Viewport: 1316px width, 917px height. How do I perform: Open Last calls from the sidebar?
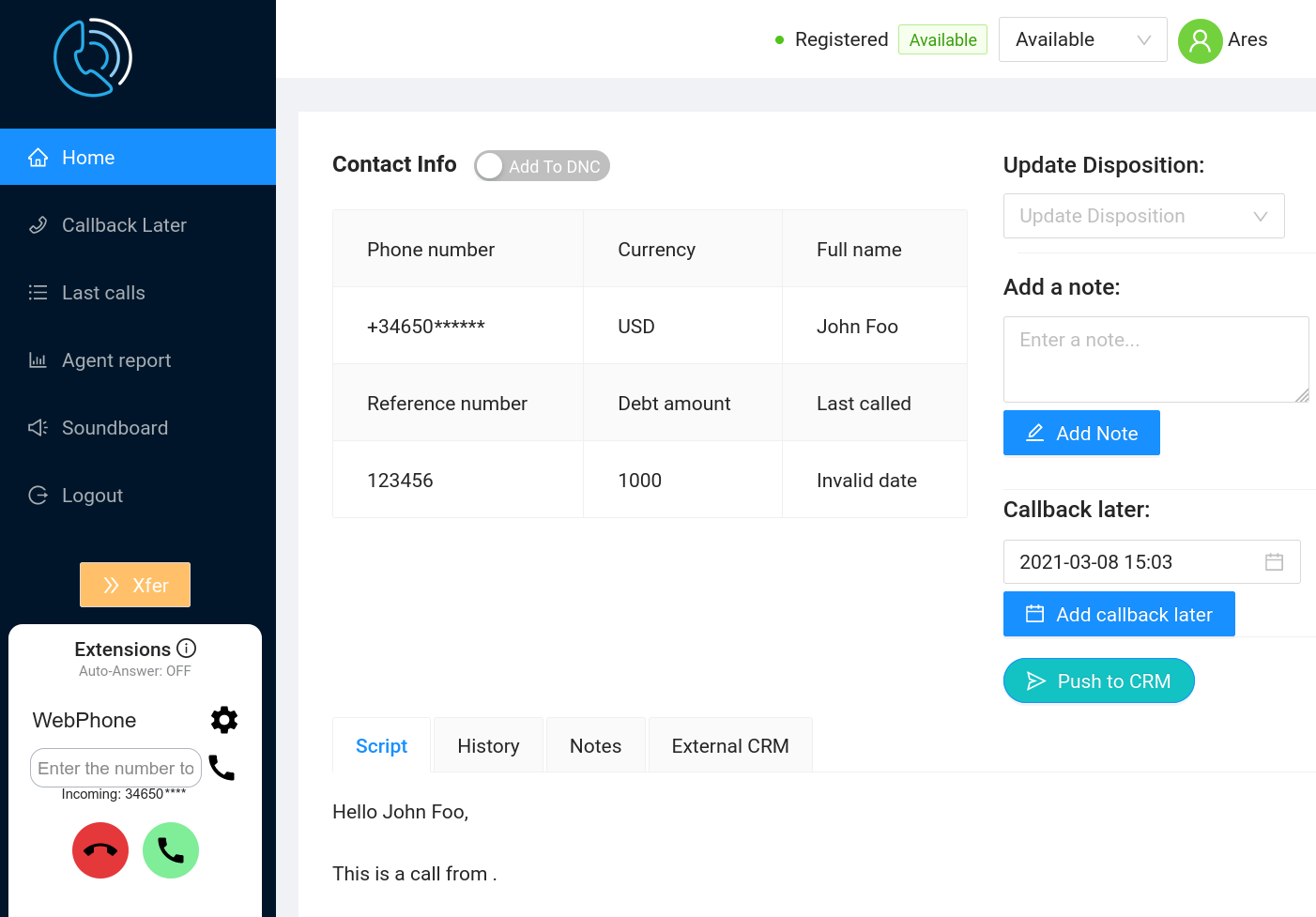click(x=103, y=292)
